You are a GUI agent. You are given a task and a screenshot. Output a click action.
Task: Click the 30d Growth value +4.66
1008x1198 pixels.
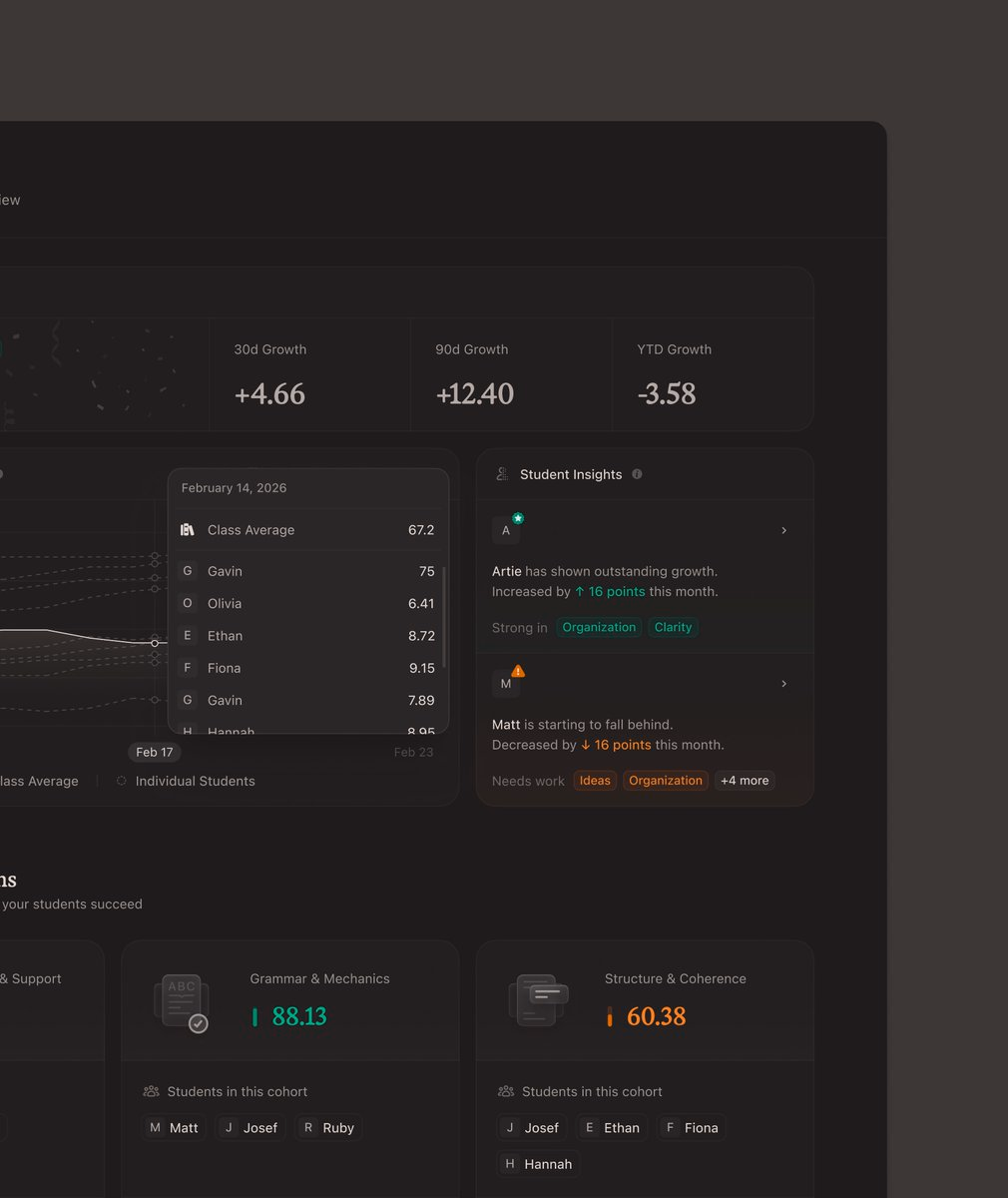pos(269,394)
